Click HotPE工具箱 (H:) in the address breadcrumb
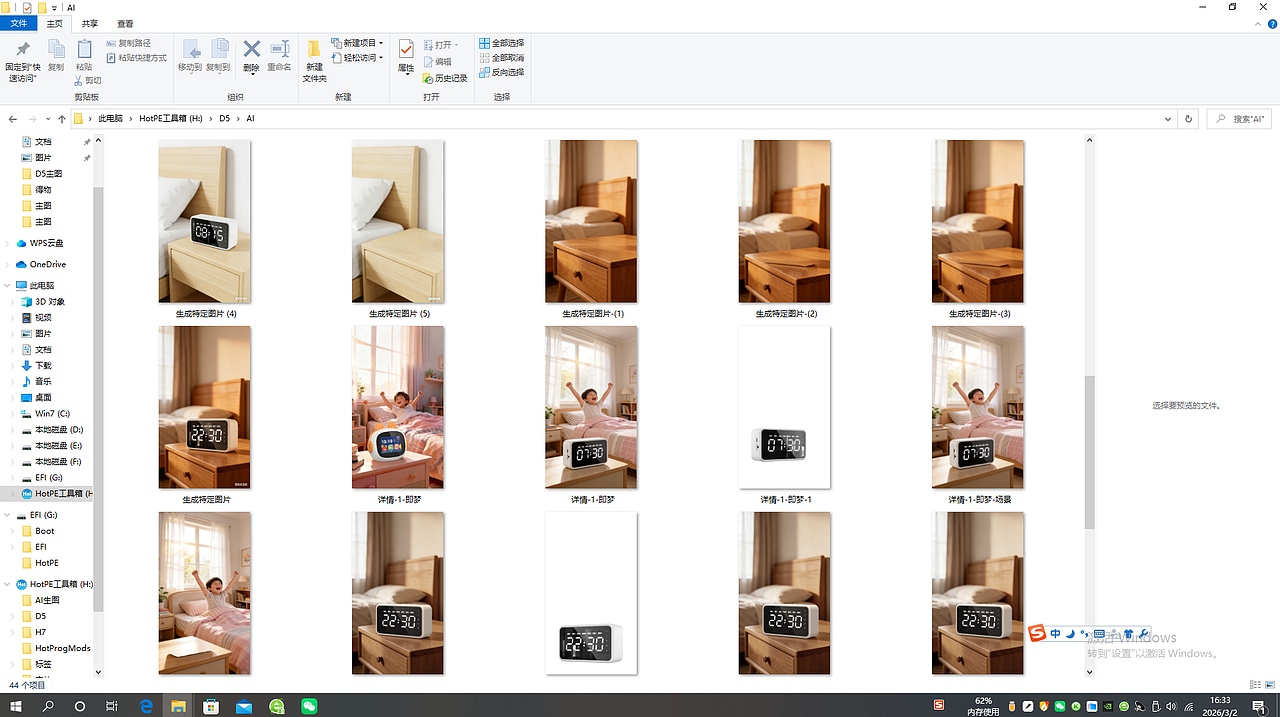1280x717 pixels. point(171,119)
